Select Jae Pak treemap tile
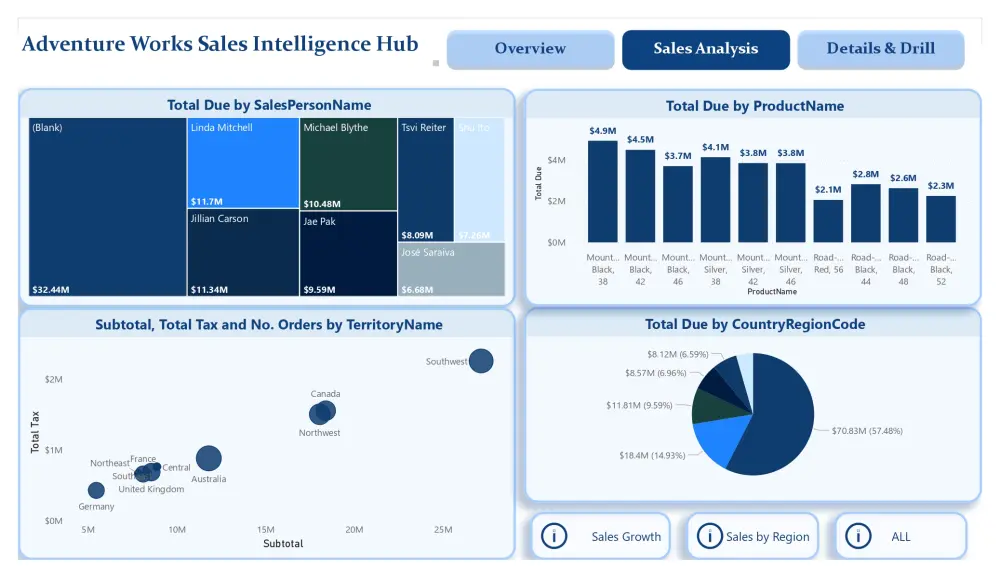This screenshot has height=578, width=1000. 348,254
